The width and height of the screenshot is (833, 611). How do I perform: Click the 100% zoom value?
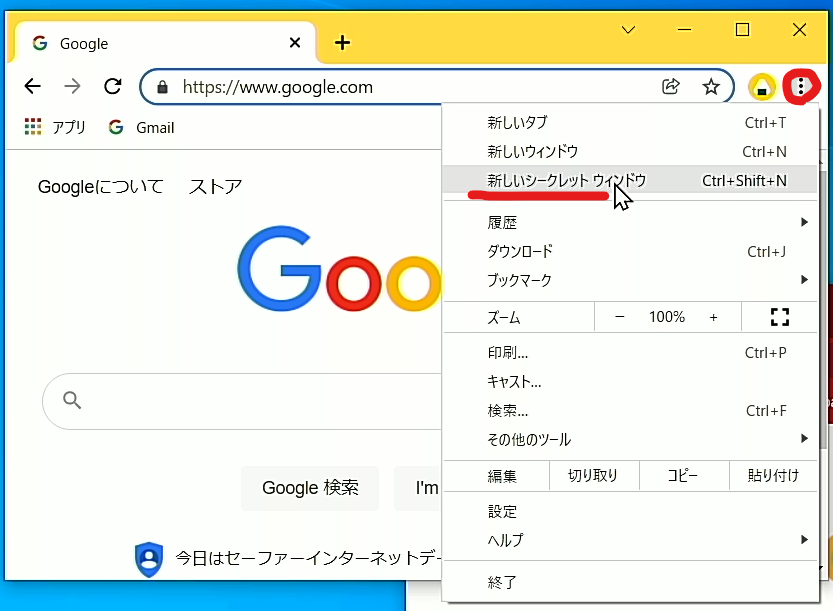667,317
